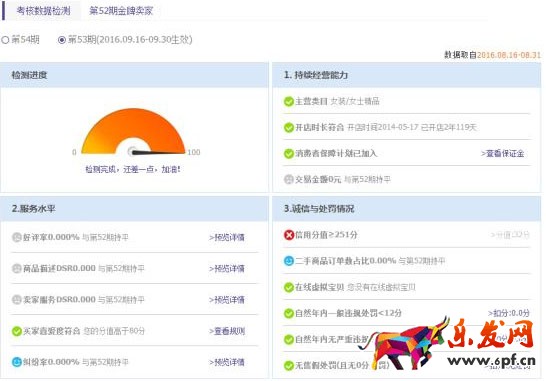Click the 您的分值高于80分 text
Viewport: 546px width, 381px height.
(x=114, y=331)
